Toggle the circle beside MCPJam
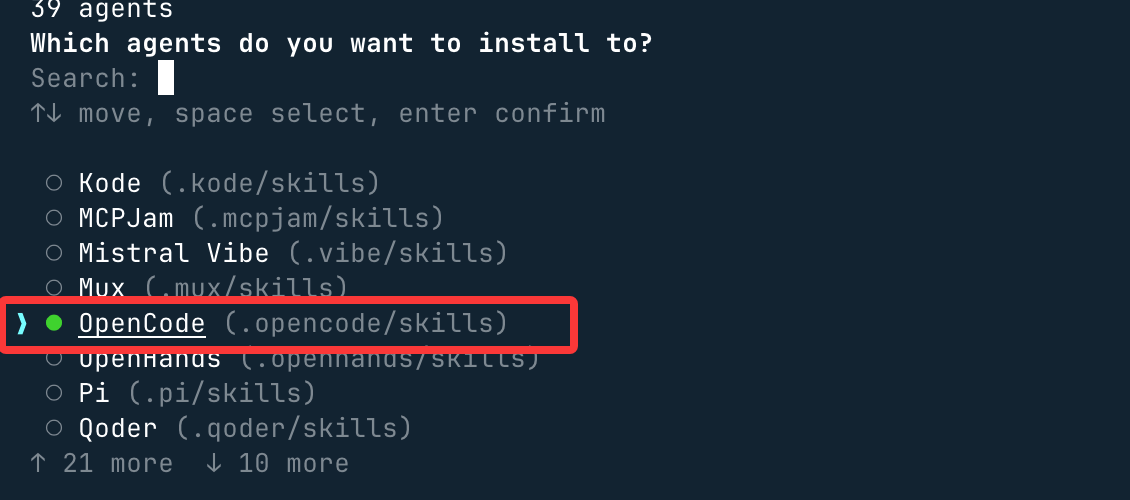1130x500 pixels. click(55, 218)
